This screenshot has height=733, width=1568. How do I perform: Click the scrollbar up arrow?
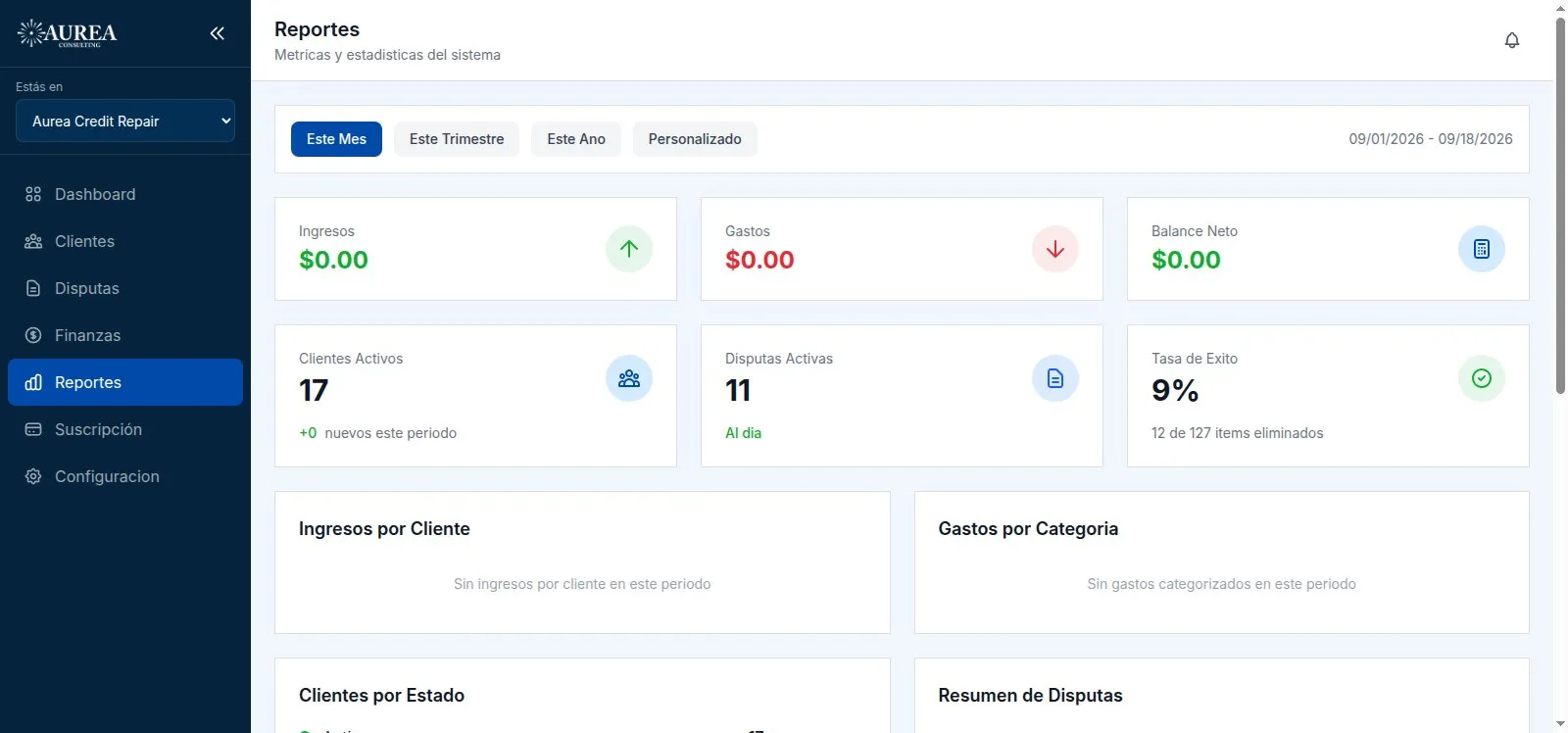click(x=1560, y=8)
